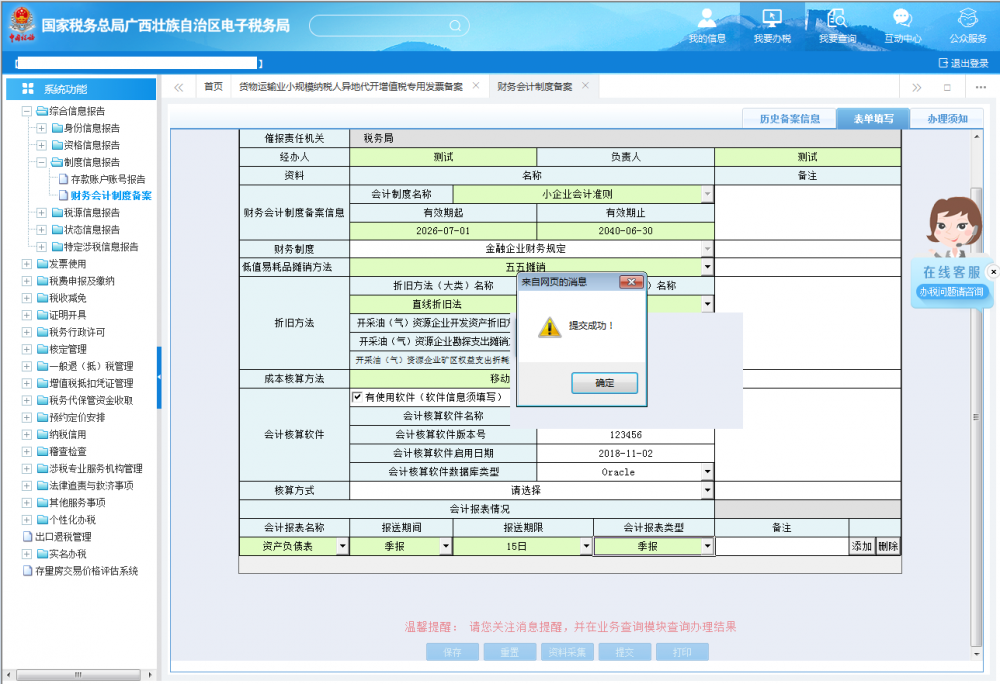Open 资产负债表 report name dropdown
Image resolution: width=1000 pixels, height=684 pixels.
(342, 547)
